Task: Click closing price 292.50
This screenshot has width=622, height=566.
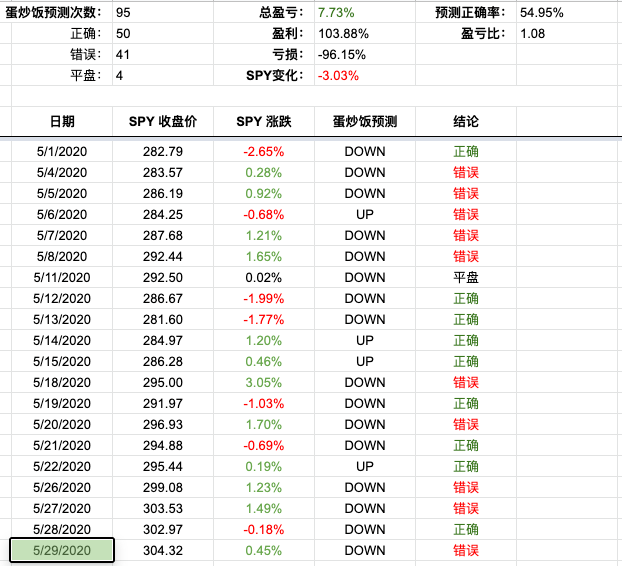Action: coord(163,278)
